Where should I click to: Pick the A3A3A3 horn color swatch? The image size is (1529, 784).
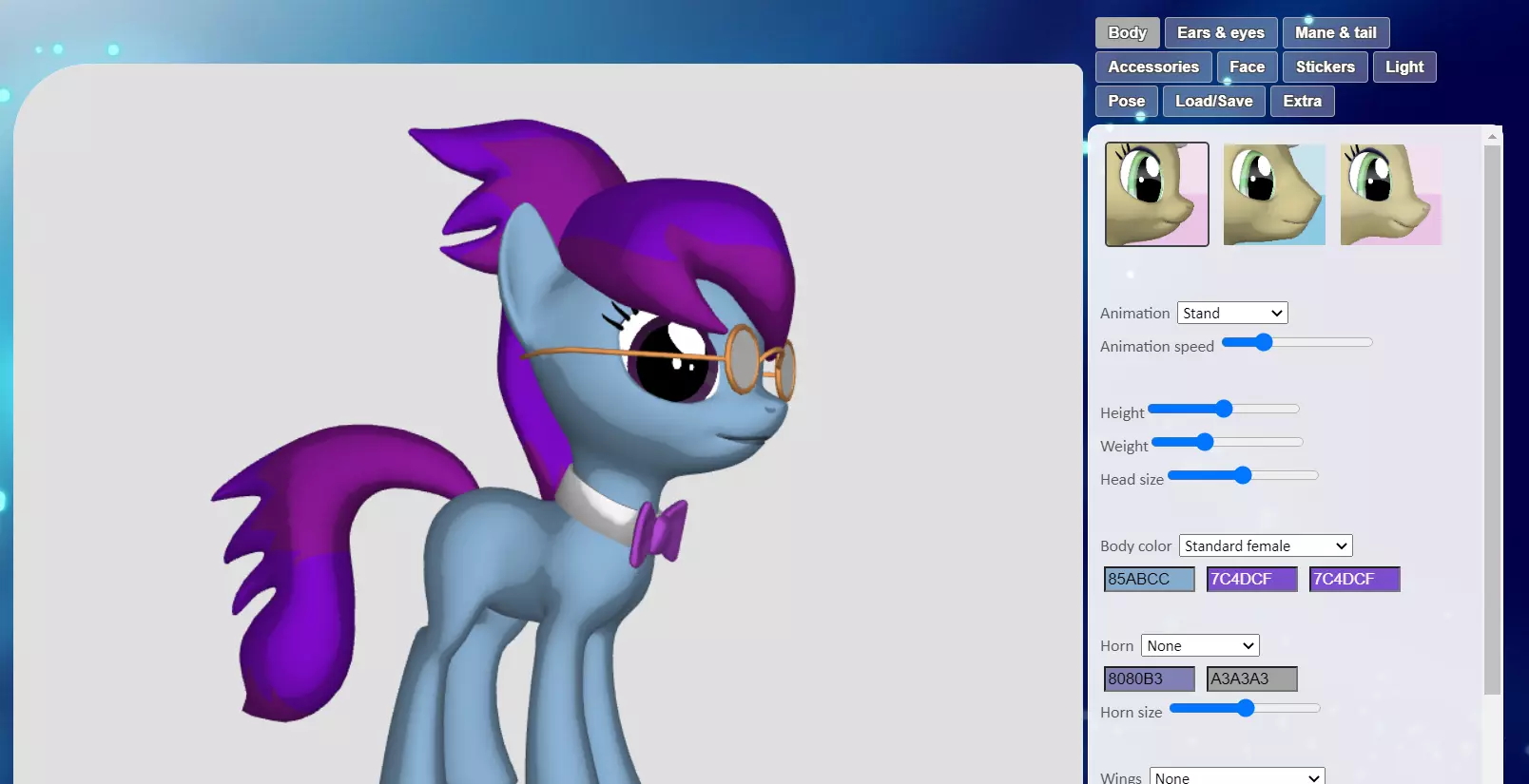pyautogui.click(x=1252, y=679)
